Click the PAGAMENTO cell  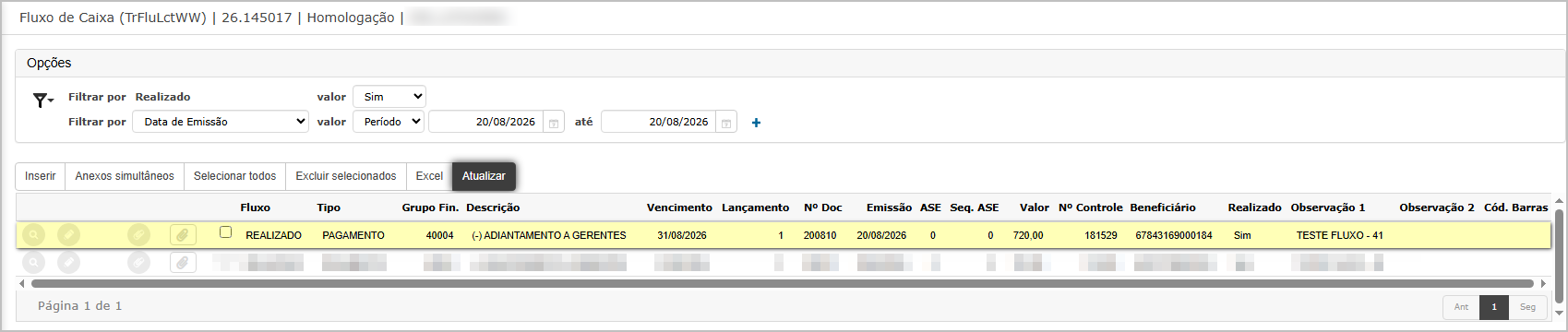tap(353, 235)
